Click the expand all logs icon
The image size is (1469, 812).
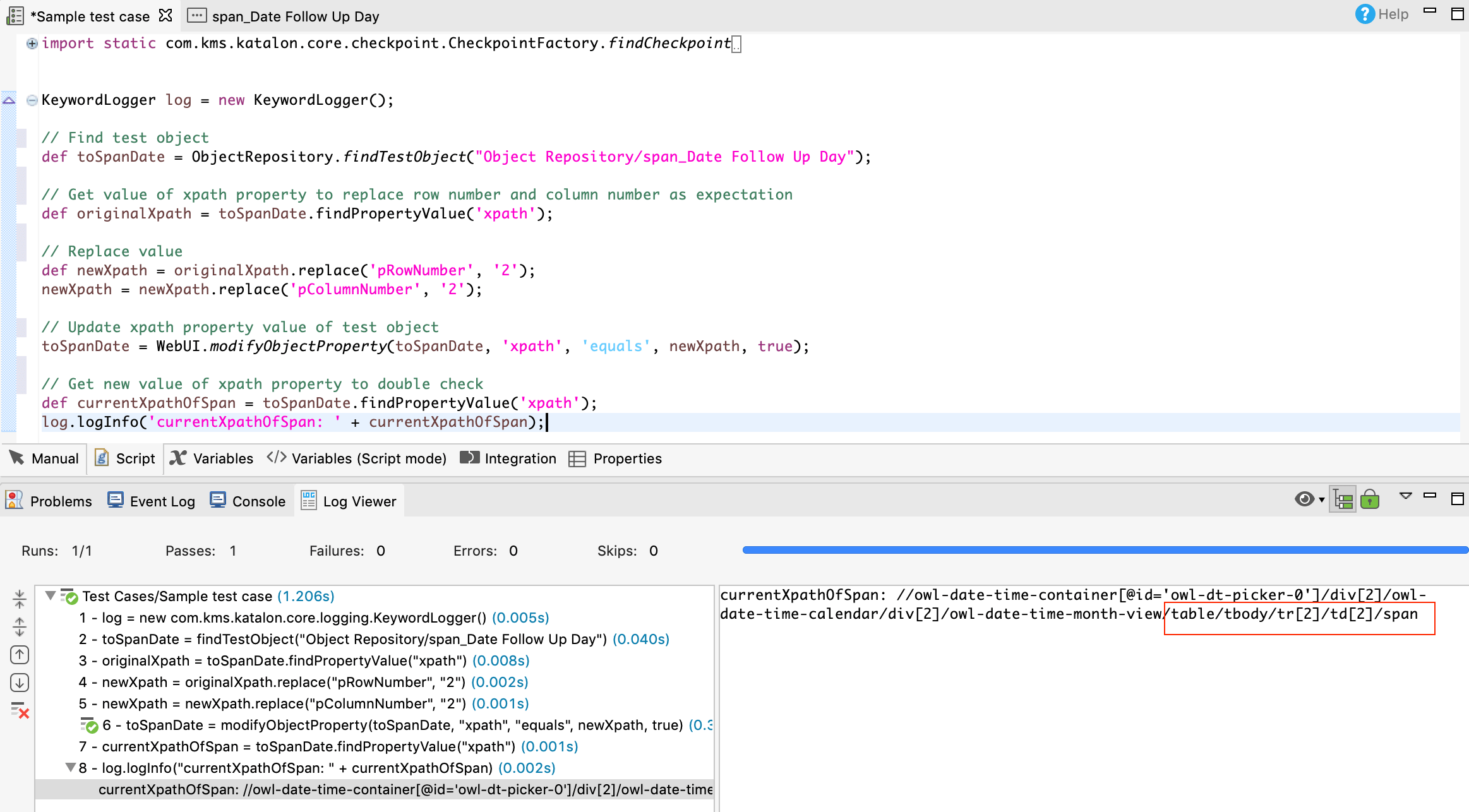20,626
